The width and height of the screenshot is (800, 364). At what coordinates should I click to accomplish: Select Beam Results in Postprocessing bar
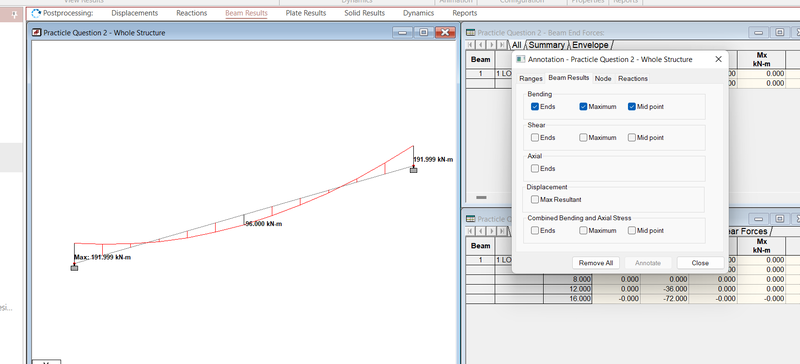[246, 13]
